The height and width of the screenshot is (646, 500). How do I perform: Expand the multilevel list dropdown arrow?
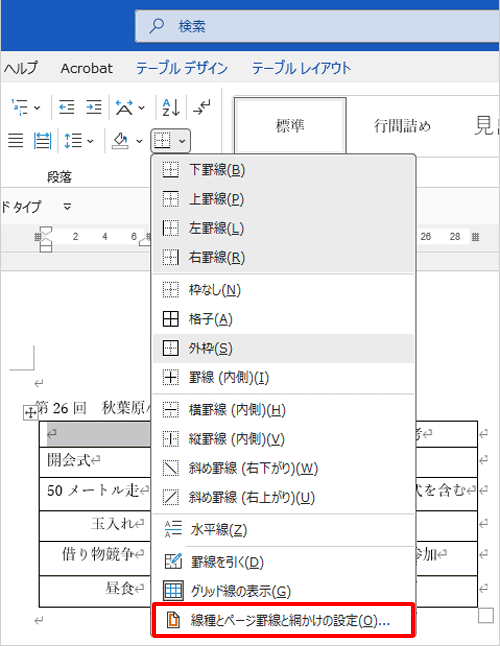(37, 108)
